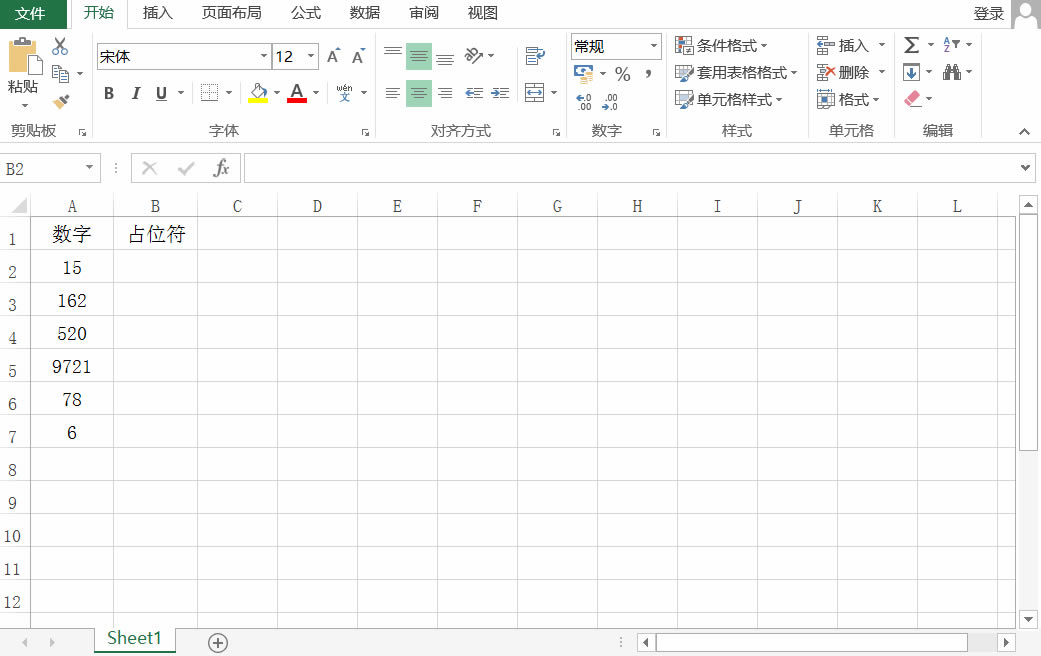Decrease font size with smaller A
Viewport: 1041px width, 656px height.
coord(359,56)
